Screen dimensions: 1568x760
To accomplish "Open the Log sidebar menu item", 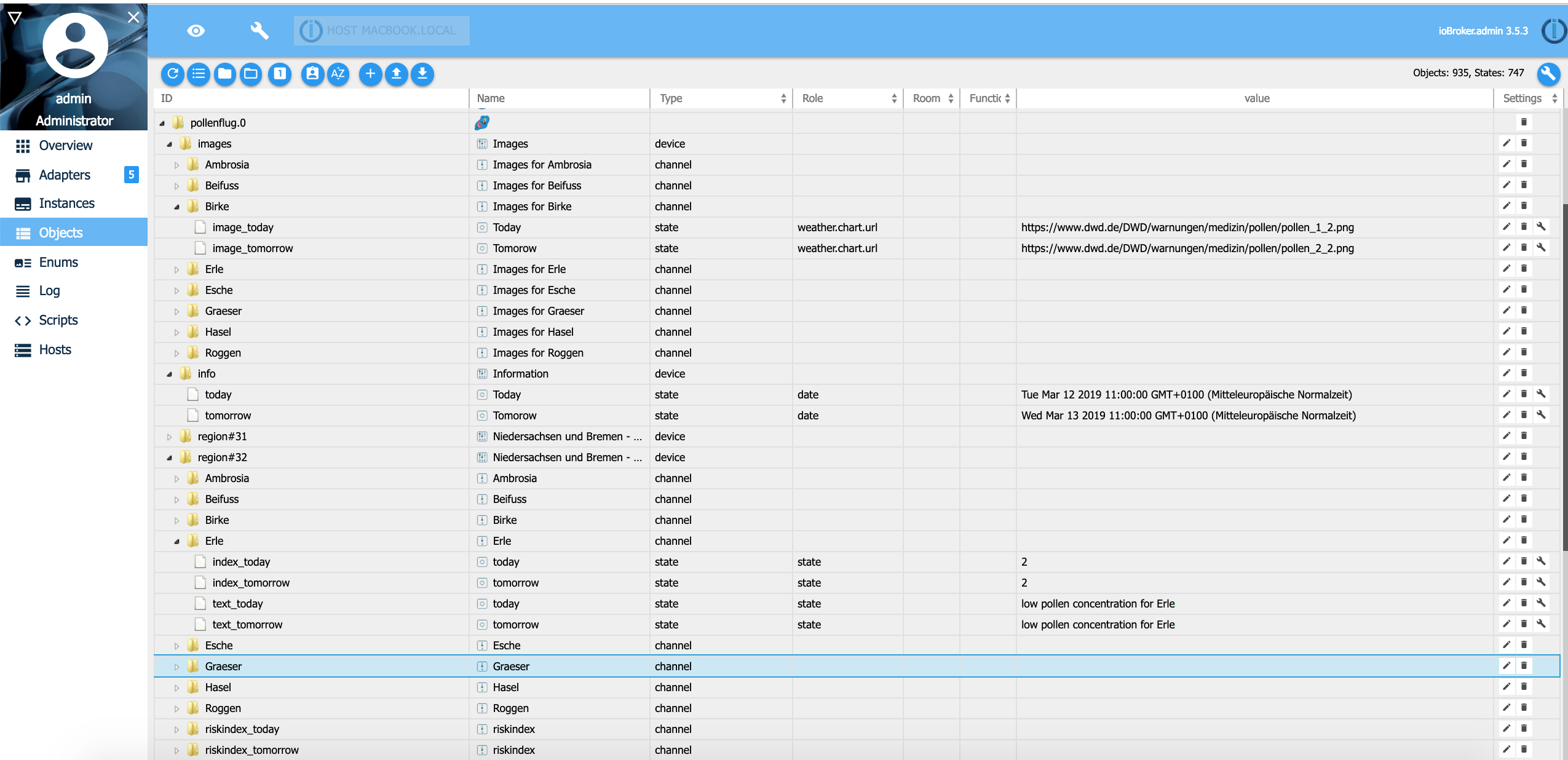I will tap(49, 291).
